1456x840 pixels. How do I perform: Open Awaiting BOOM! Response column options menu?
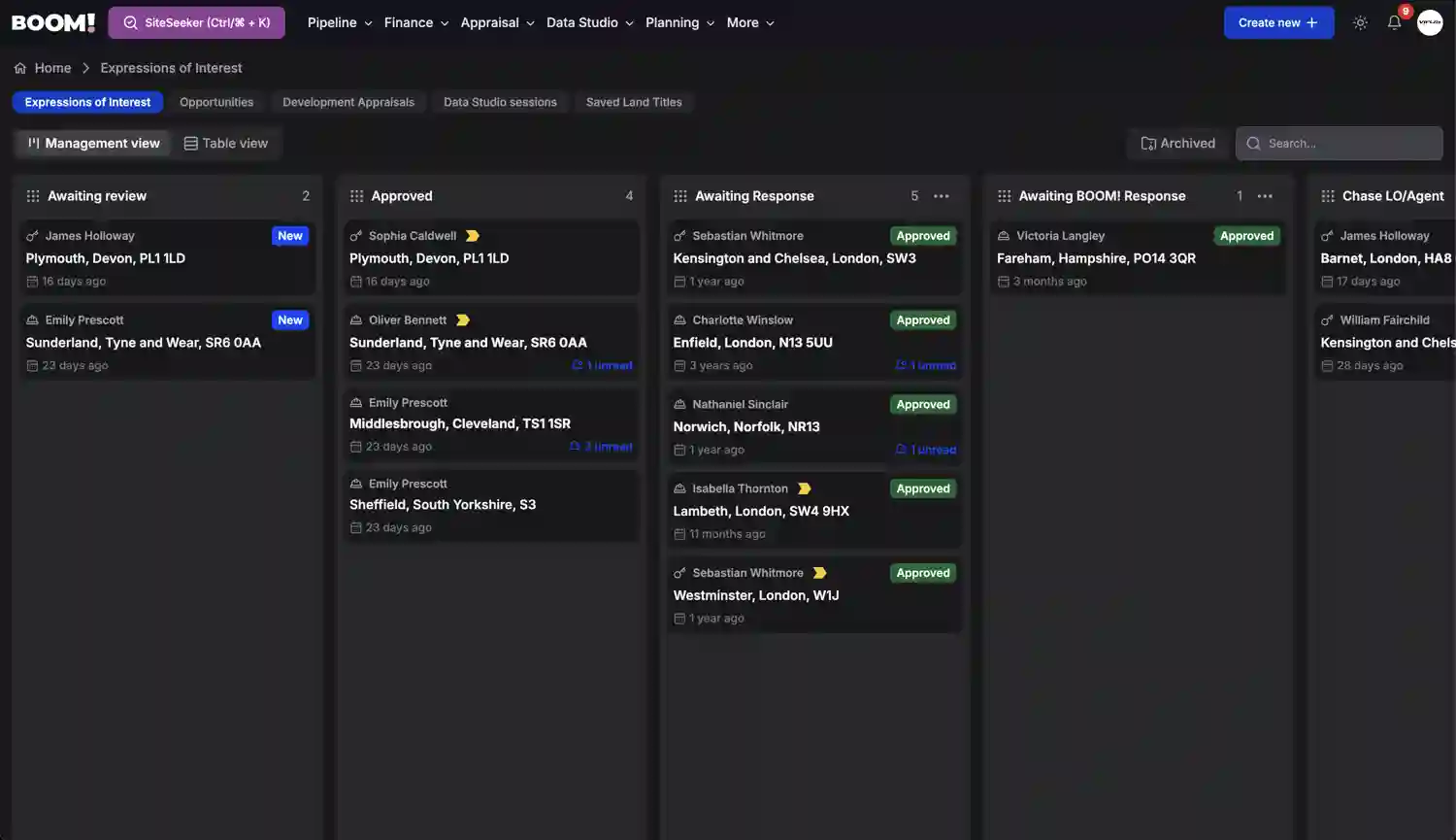coord(1265,196)
